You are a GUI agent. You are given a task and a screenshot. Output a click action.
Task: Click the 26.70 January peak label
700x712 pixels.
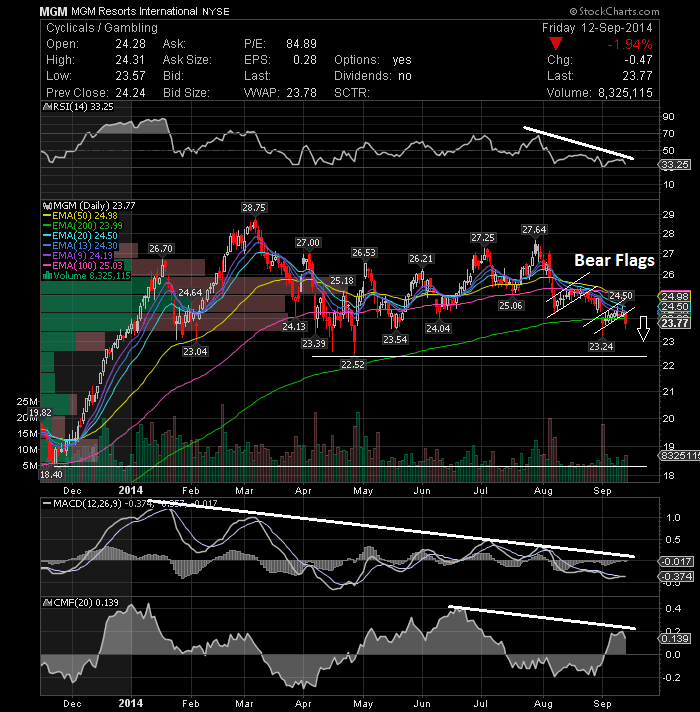[161, 248]
